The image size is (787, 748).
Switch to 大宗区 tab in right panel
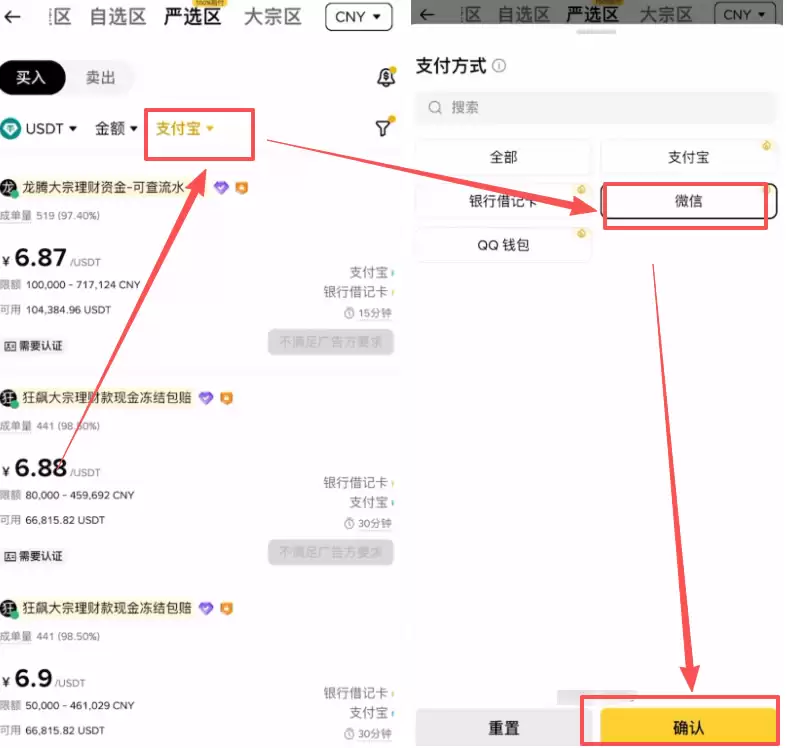coord(666,15)
